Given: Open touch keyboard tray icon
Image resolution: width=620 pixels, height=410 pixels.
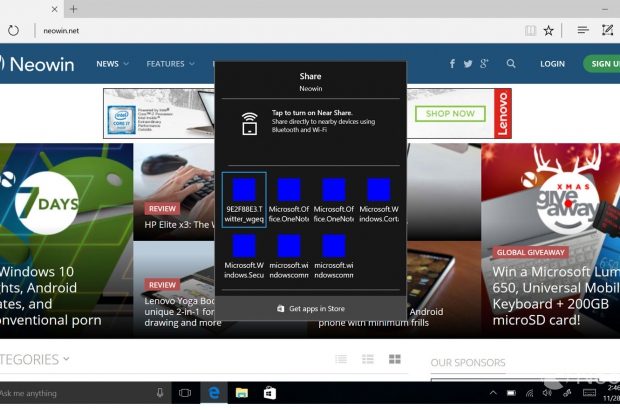Looking at the screenshot, I should point(590,393).
